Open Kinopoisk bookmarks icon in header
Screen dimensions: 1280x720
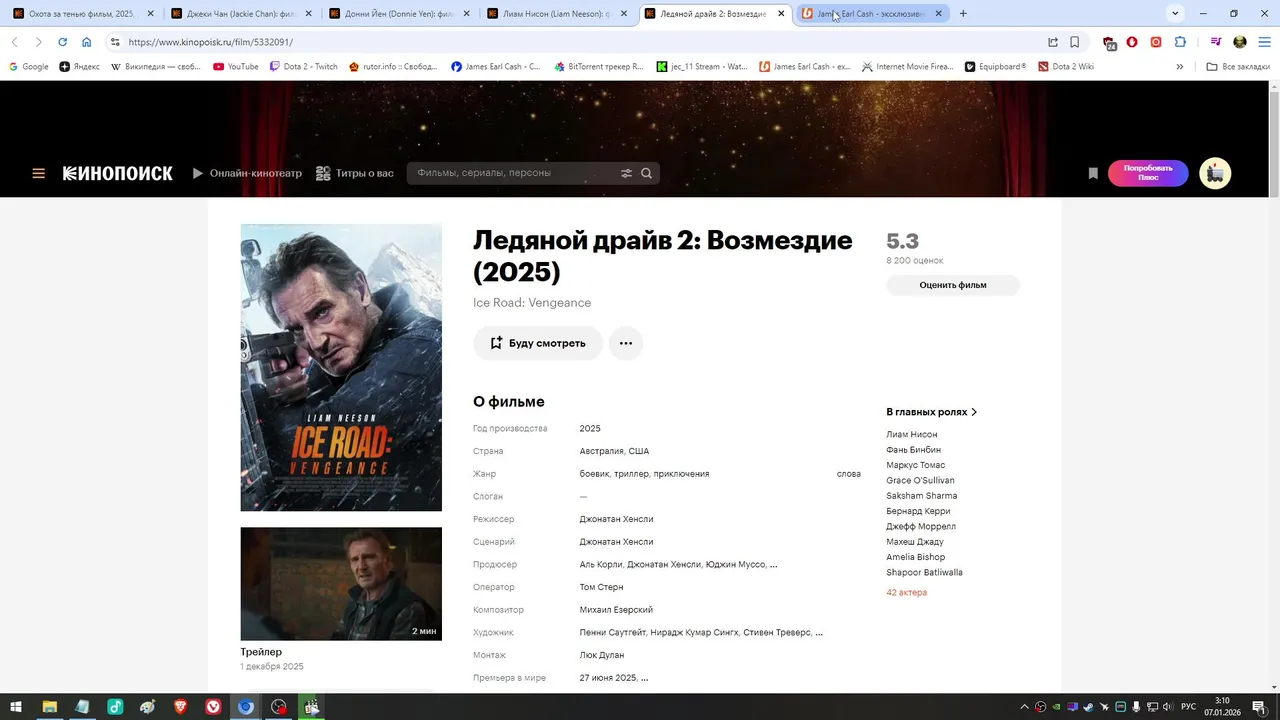coord(1093,173)
